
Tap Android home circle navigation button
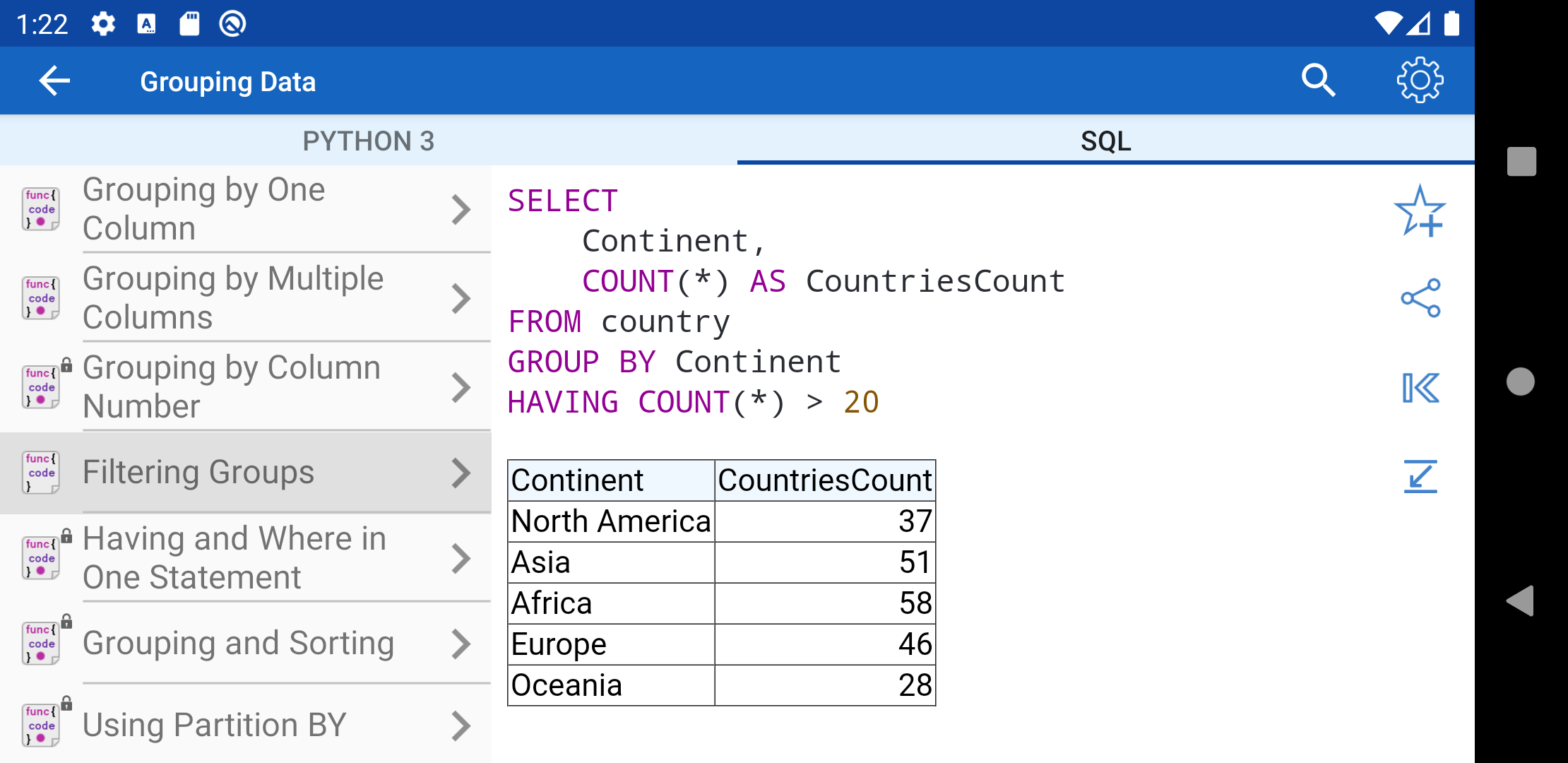1521,381
